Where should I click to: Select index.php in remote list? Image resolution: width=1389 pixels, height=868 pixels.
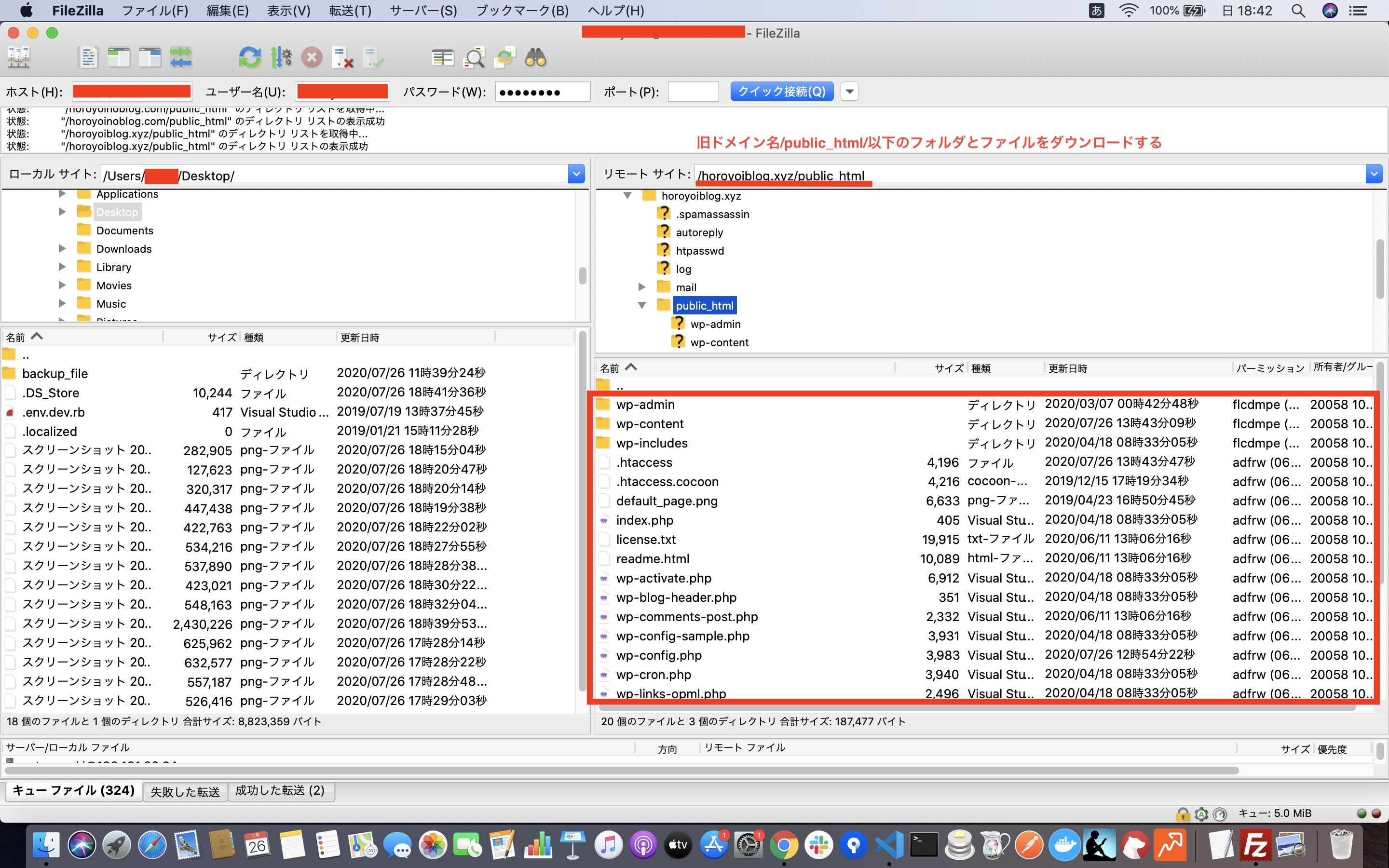[984, 520]
